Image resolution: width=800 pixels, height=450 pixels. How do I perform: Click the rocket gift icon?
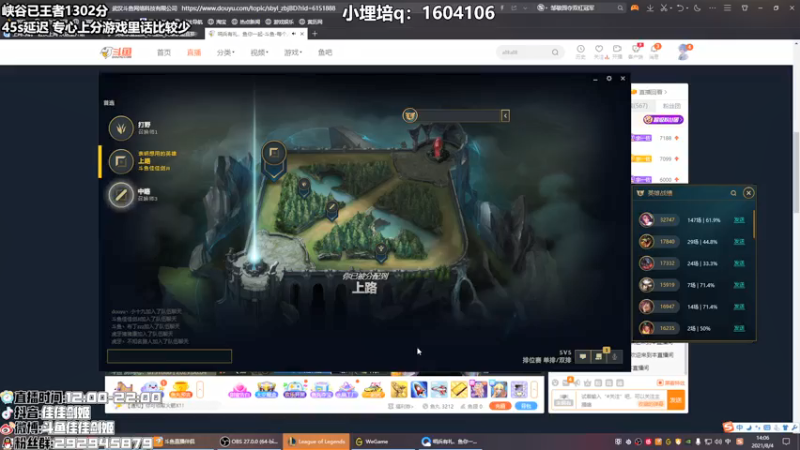click(419, 389)
